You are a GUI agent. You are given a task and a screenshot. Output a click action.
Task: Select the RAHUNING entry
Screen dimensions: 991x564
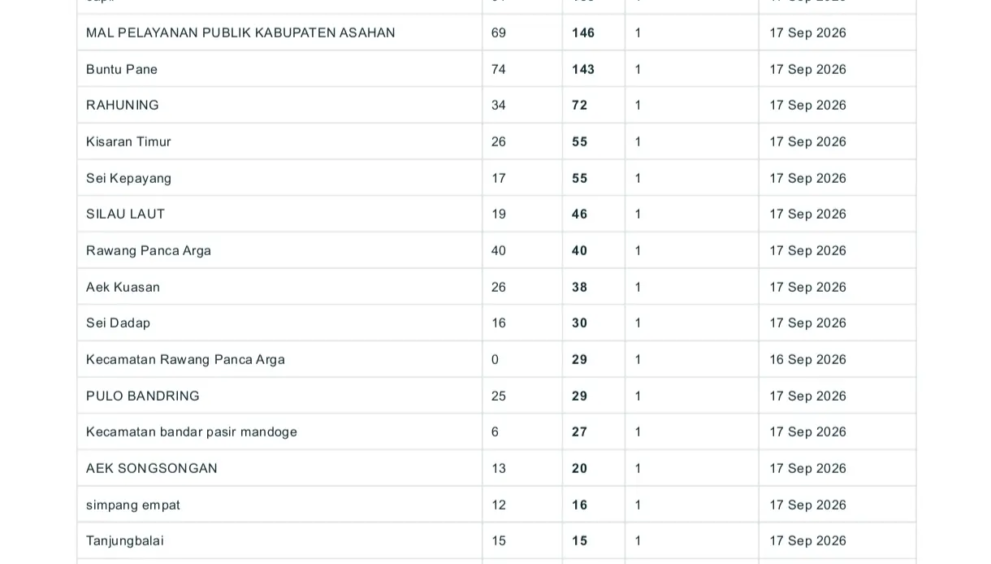pos(122,106)
